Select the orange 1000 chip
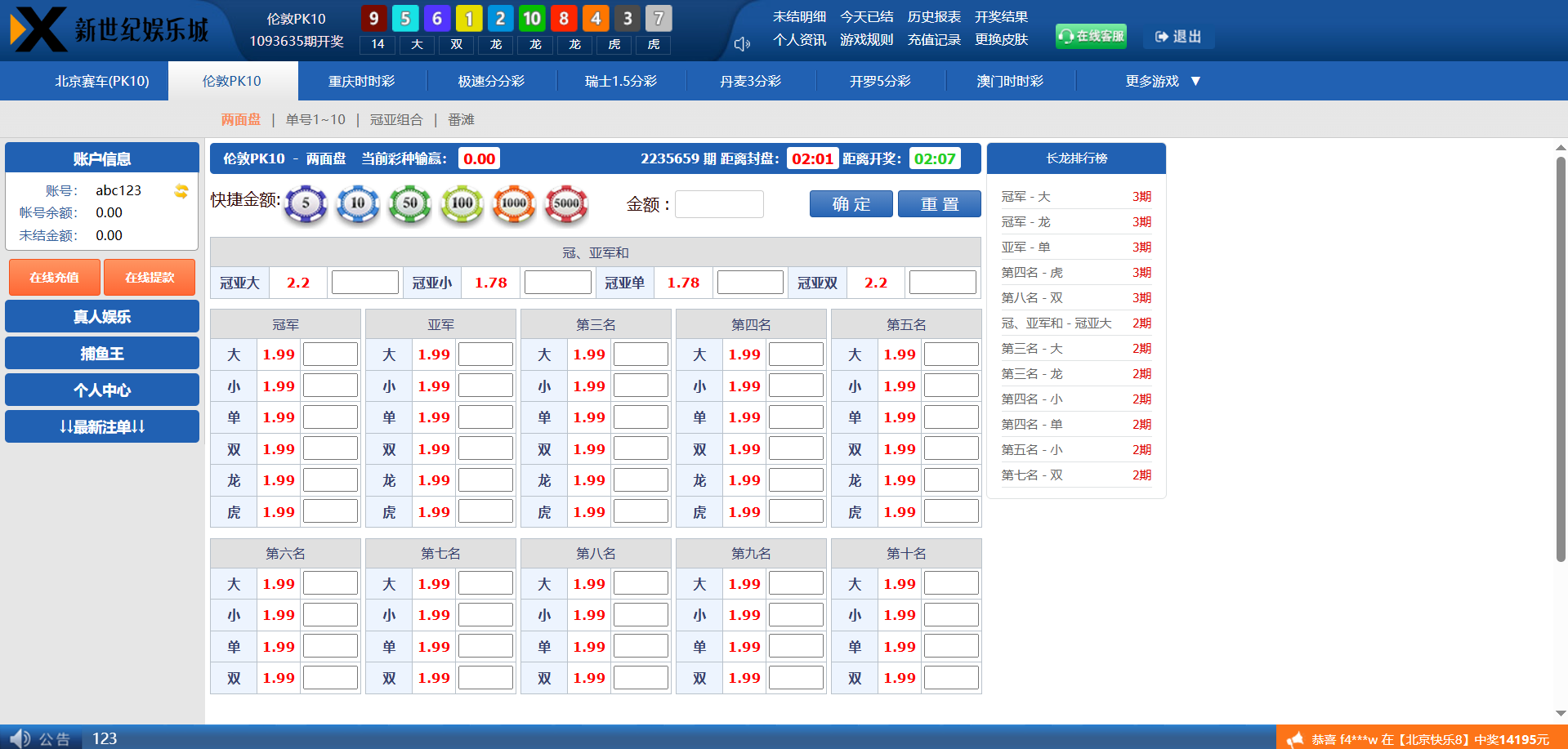The height and width of the screenshot is (749, 1568). click(514, 203)
